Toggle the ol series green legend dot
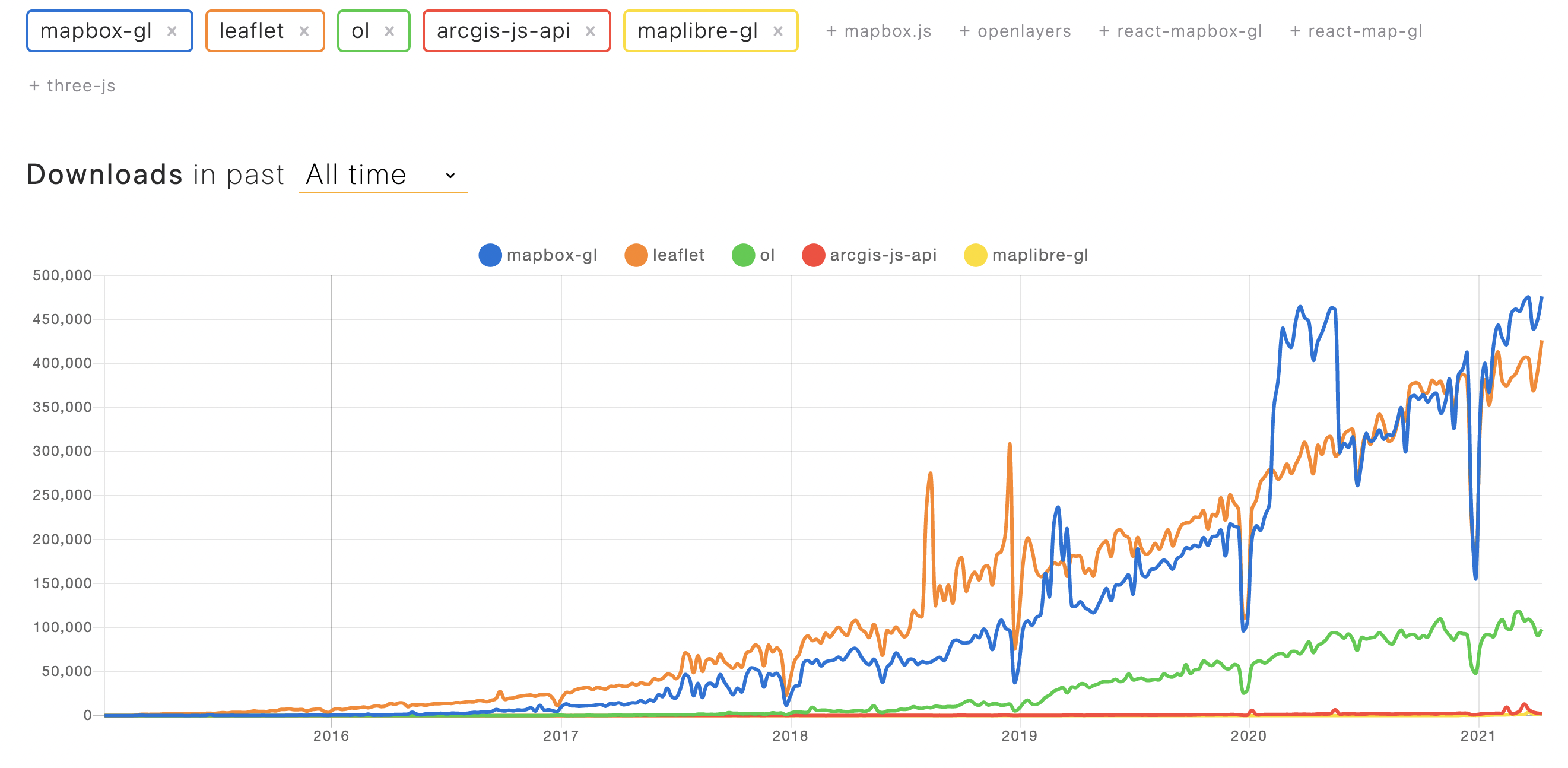 (x=742, y=255)
